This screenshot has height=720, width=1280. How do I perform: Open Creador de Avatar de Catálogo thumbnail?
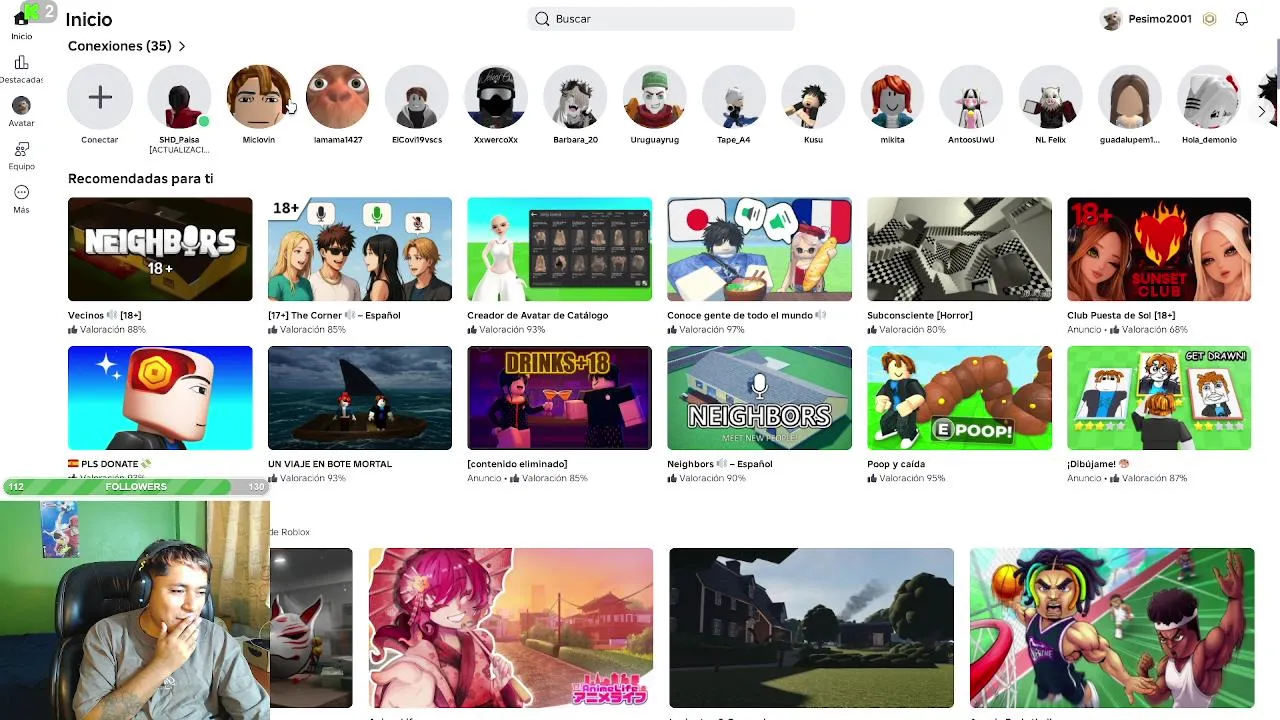pyautogui.click(x=560, y=249)
